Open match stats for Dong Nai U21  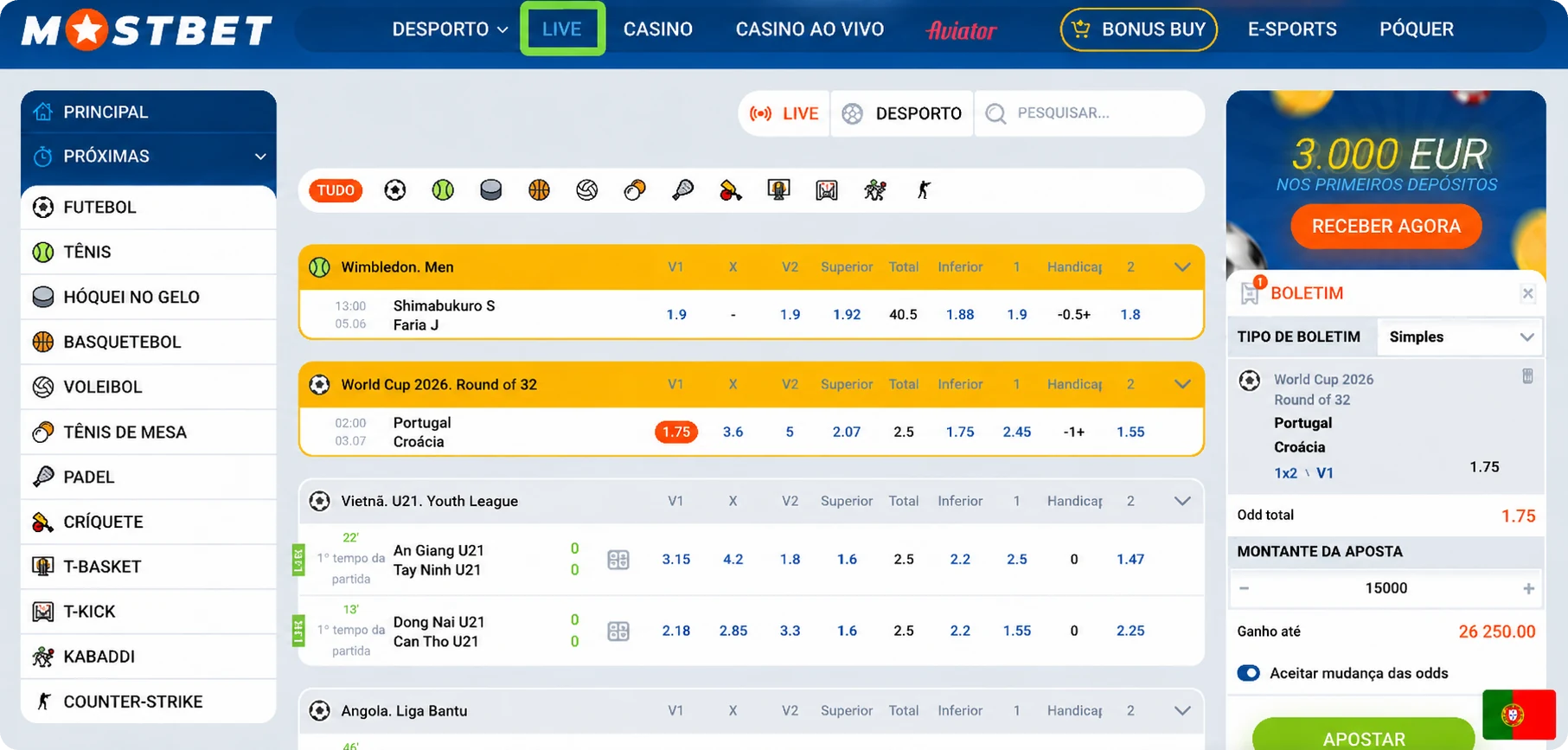618,631
